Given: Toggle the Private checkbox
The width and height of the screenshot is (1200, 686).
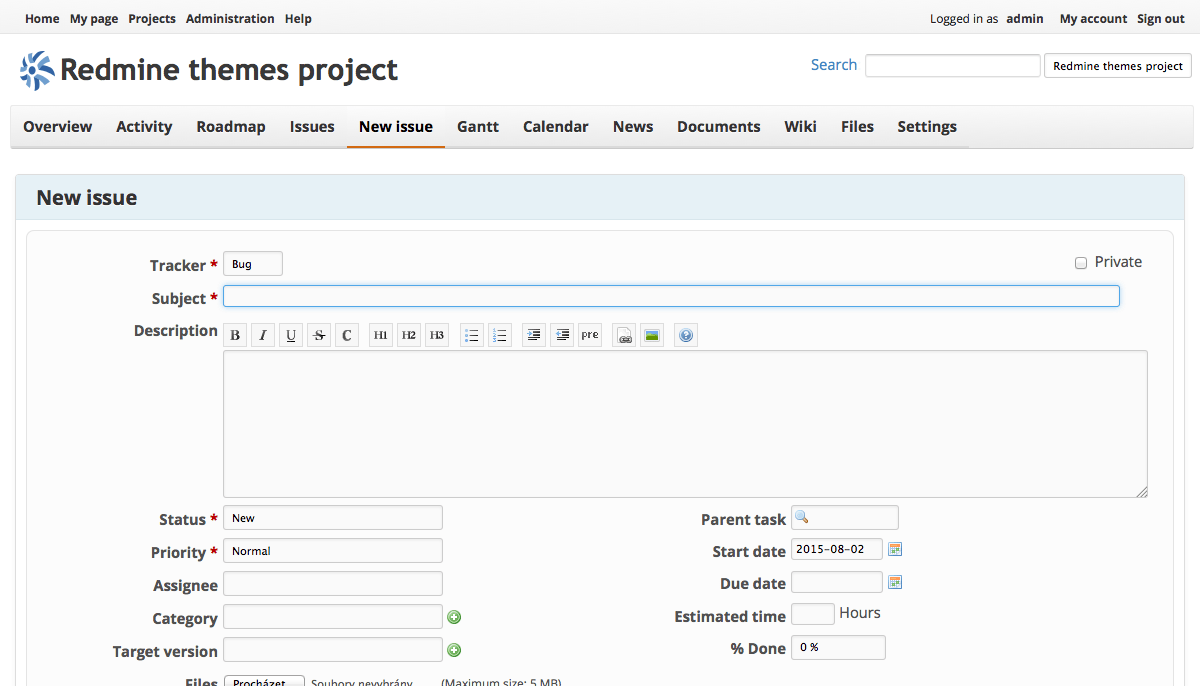Looking at the screenshot, I should [1081, 263].
